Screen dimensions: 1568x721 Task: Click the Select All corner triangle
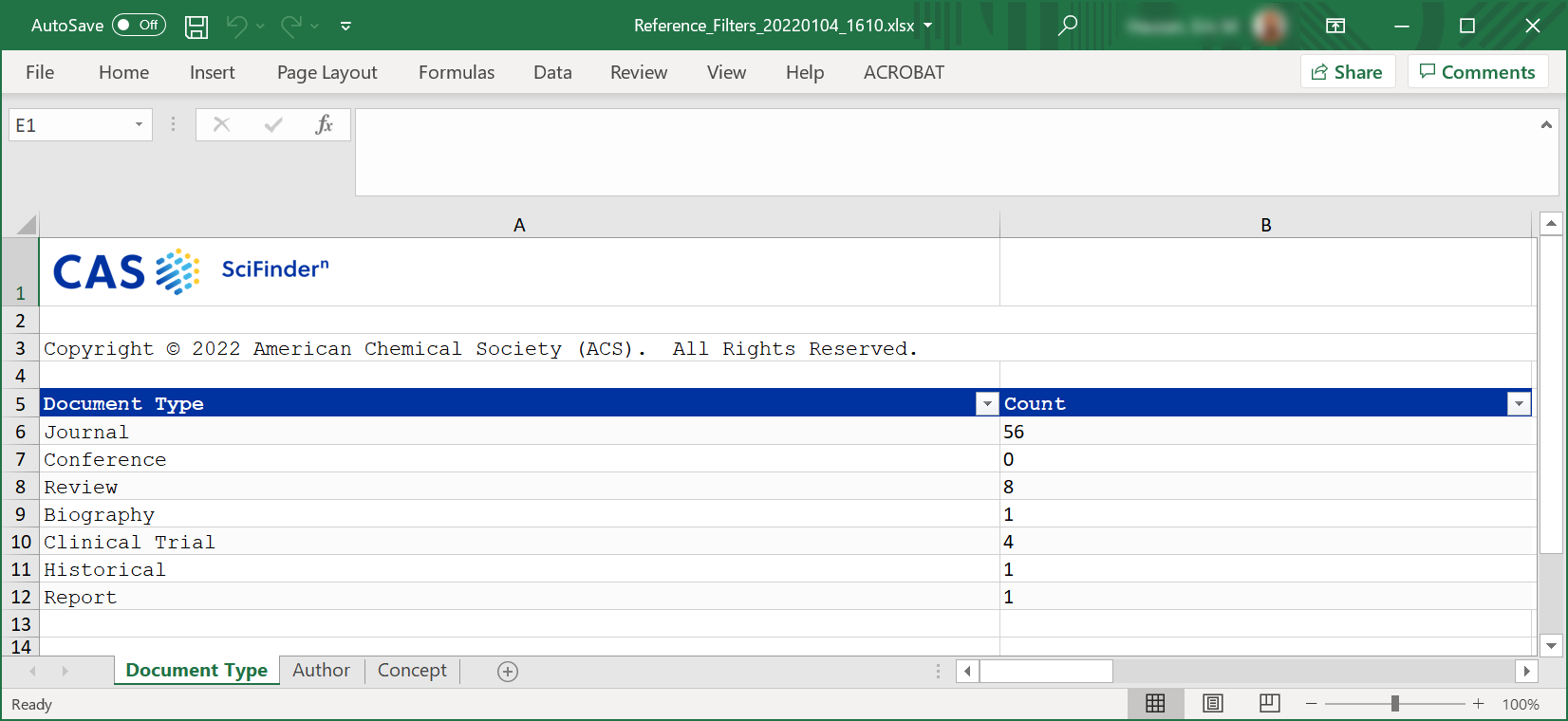click(x=26, y=225)
